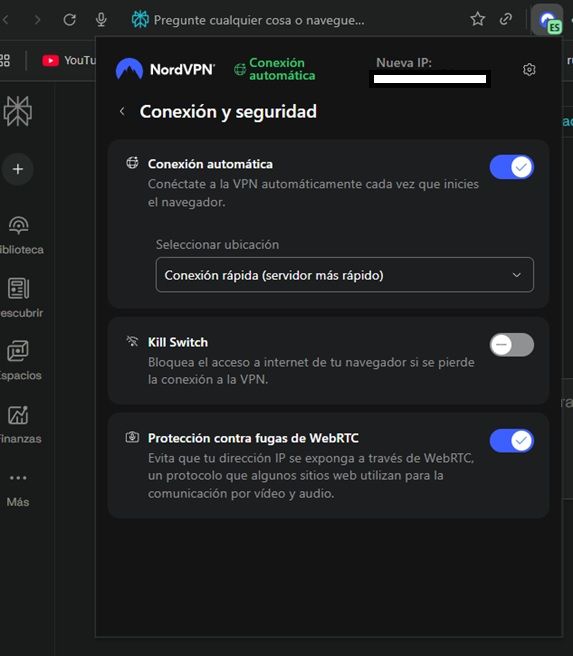
Task: Click dropdown chevron for Conexión rápida
Action: [x=517, y=275]
